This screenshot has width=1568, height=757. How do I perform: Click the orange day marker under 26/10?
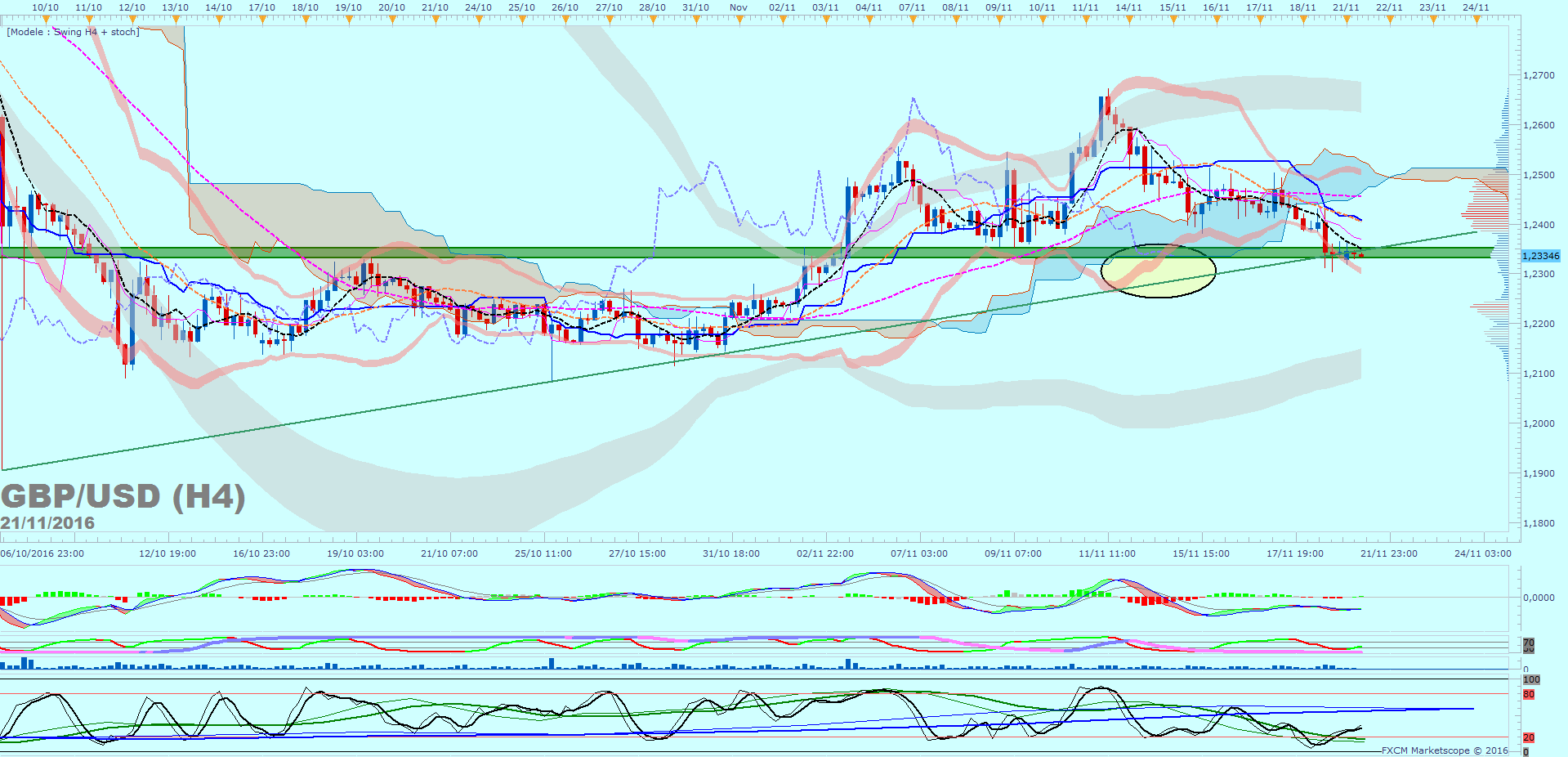(565, 20)
